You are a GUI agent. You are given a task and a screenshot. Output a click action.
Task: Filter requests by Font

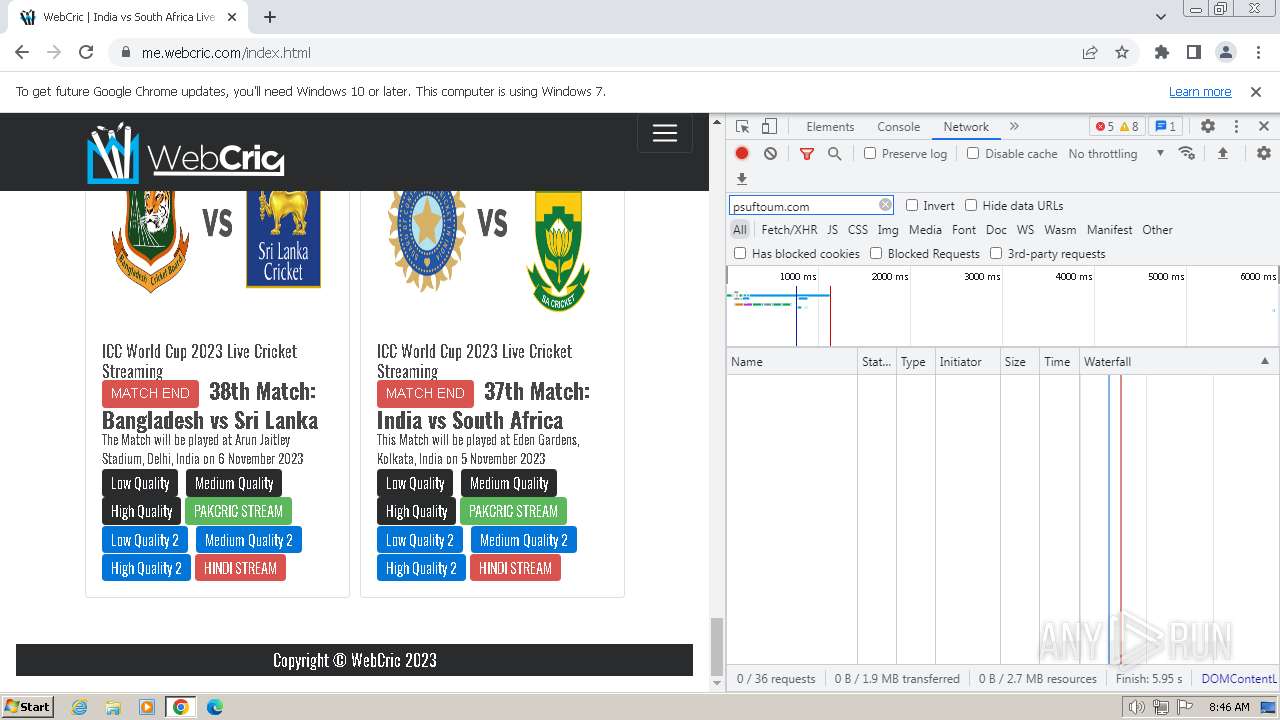pyautogui.click(x=964, y=229)
